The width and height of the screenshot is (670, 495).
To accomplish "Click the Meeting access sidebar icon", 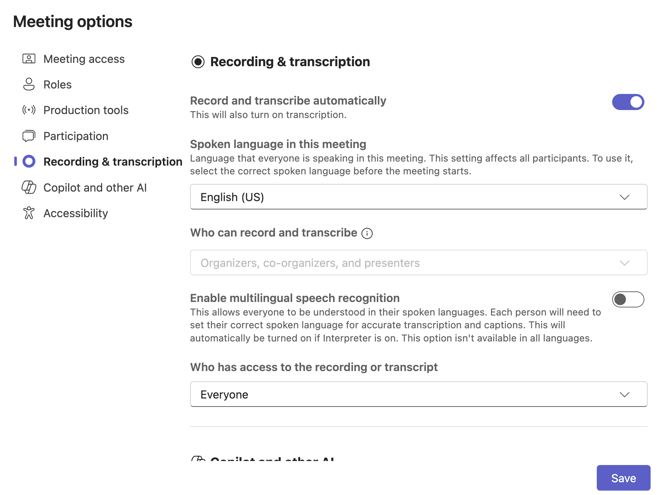I will click(x=29, y=59).
